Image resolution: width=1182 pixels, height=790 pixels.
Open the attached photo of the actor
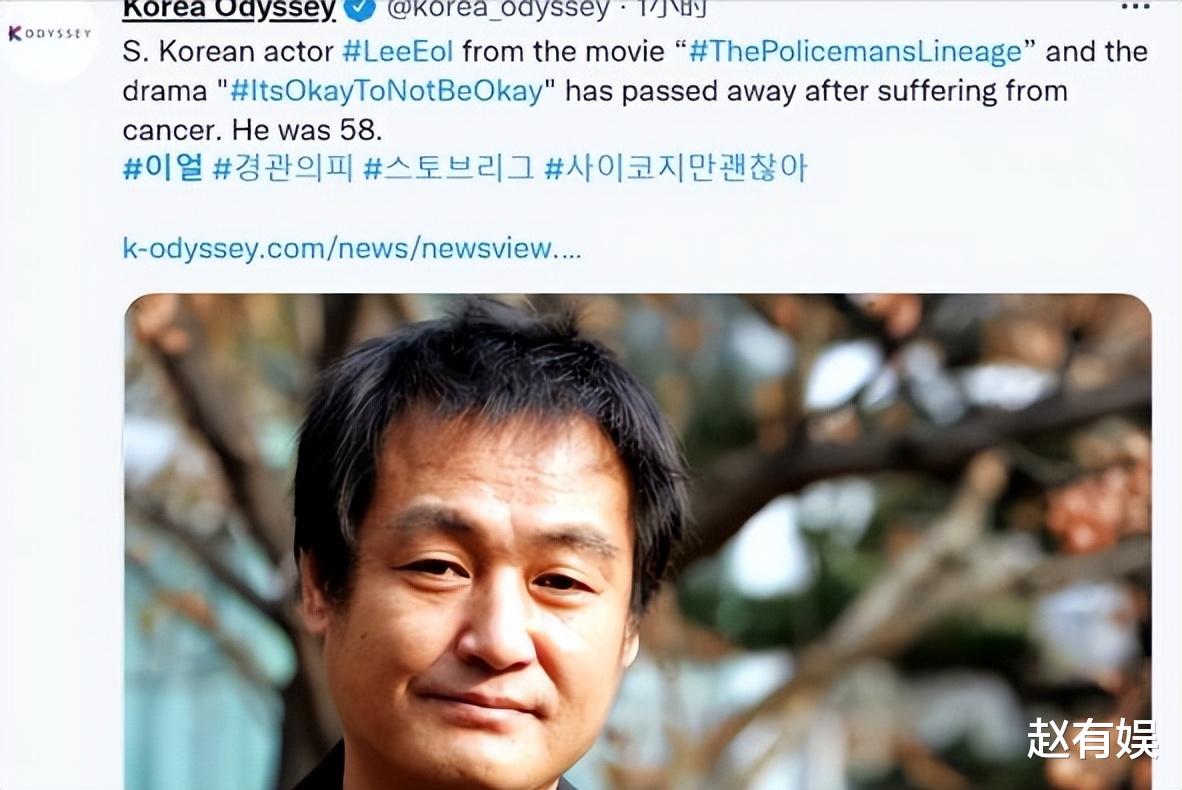(638, 542)
